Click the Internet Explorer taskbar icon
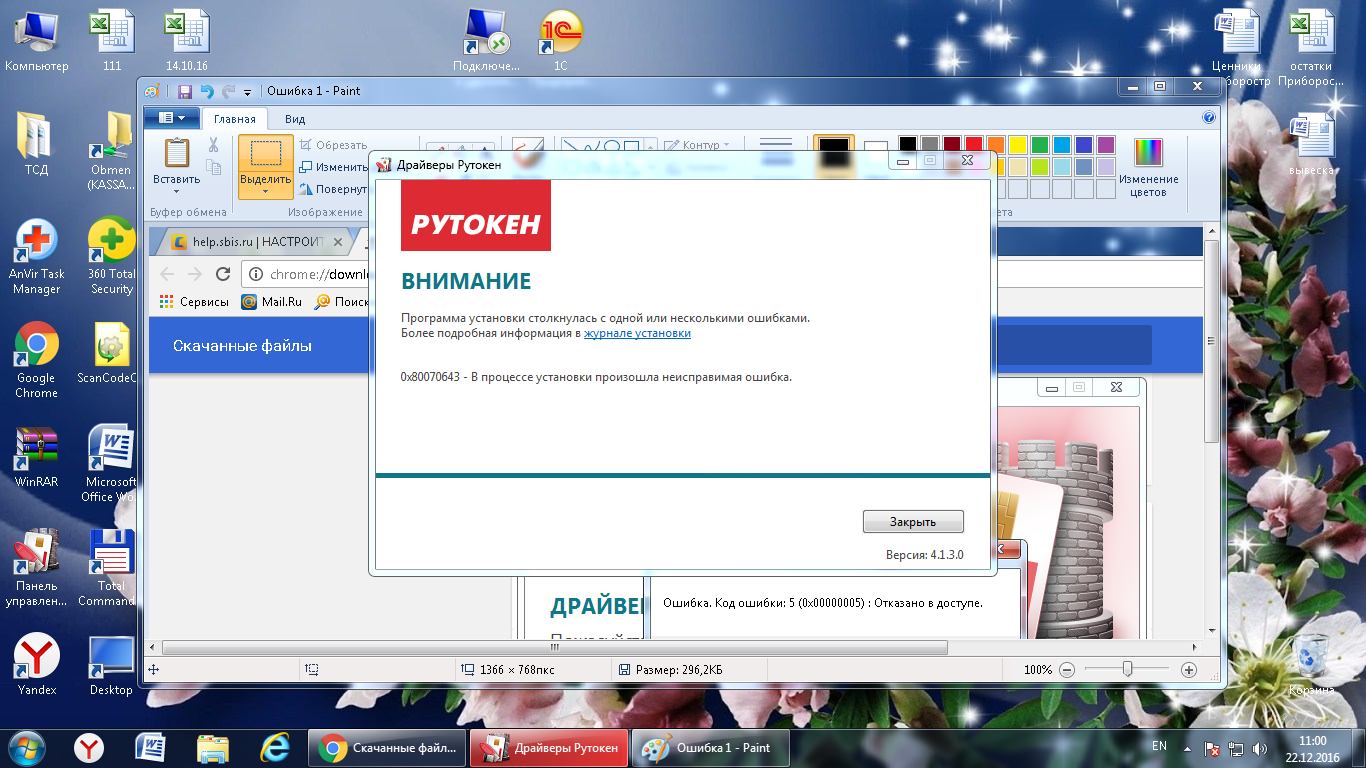1366x768 pixels. click(x=275, y=747)
